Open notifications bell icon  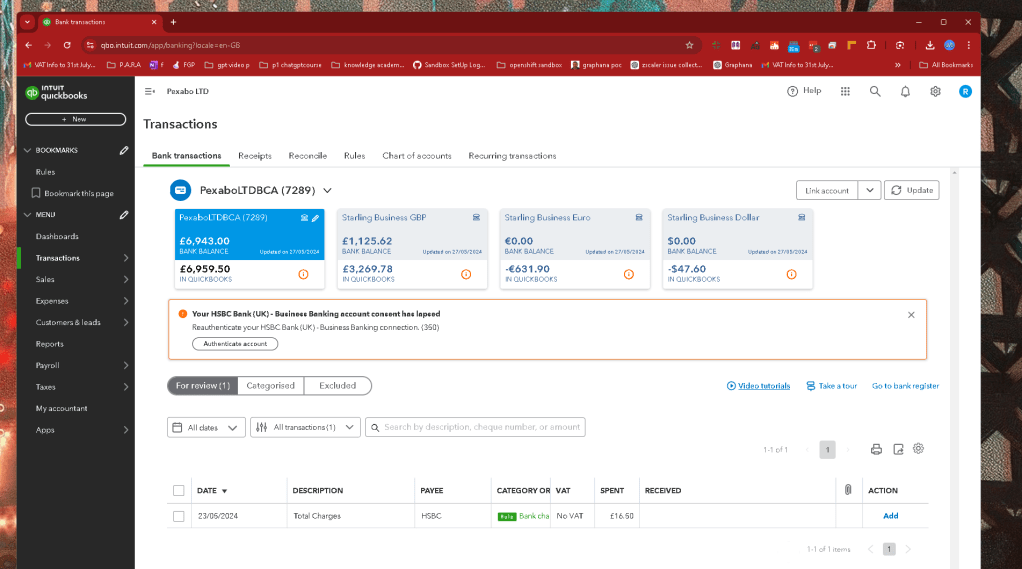coord(905,91)
